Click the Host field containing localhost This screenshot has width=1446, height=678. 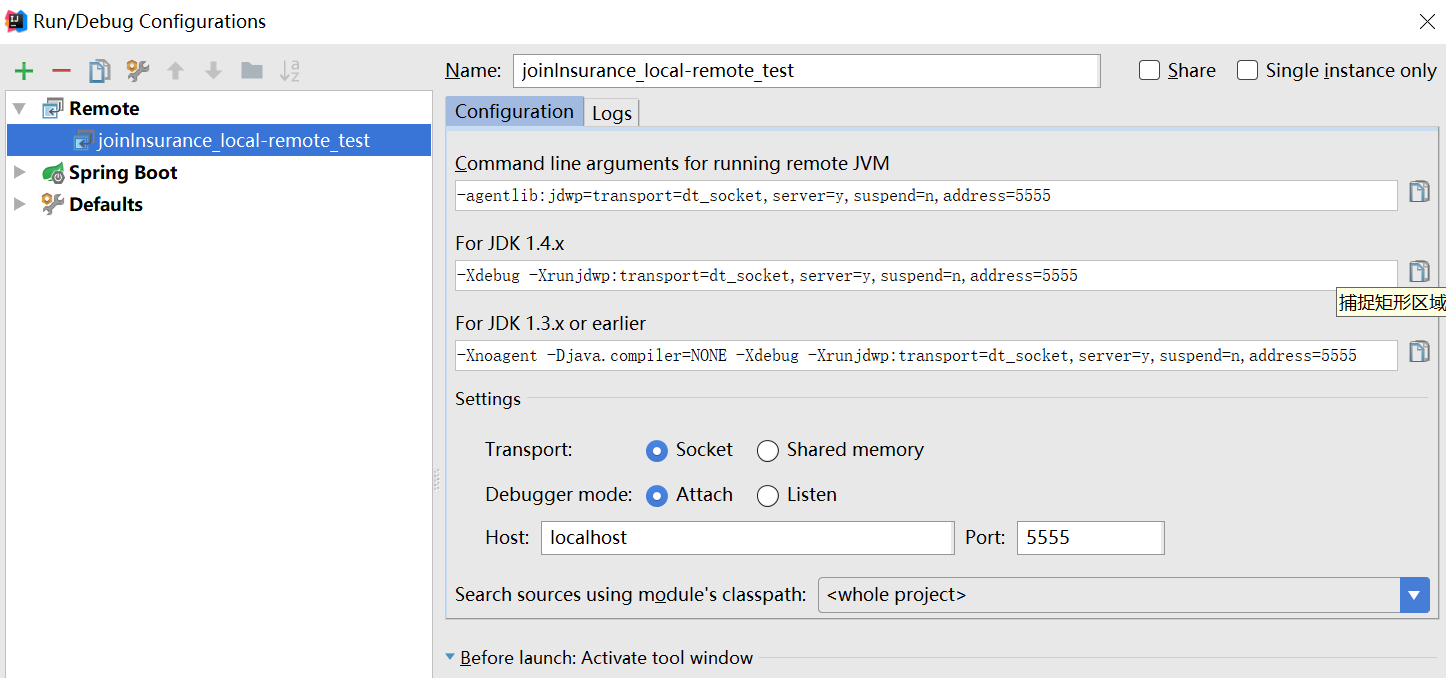[x=746, y=537]
